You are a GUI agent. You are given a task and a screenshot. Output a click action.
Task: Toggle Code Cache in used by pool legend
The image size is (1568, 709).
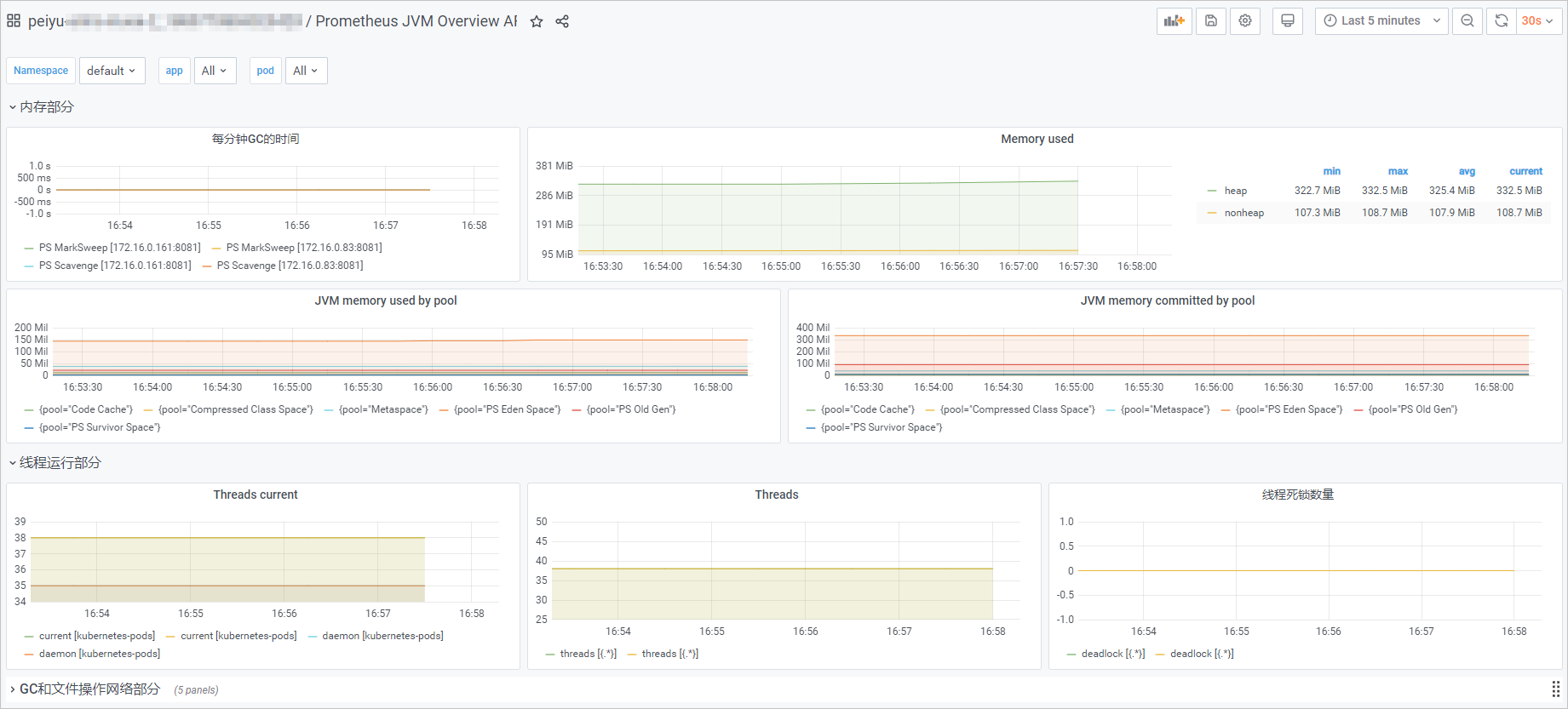pyautogui.click(x=86, y=409)
